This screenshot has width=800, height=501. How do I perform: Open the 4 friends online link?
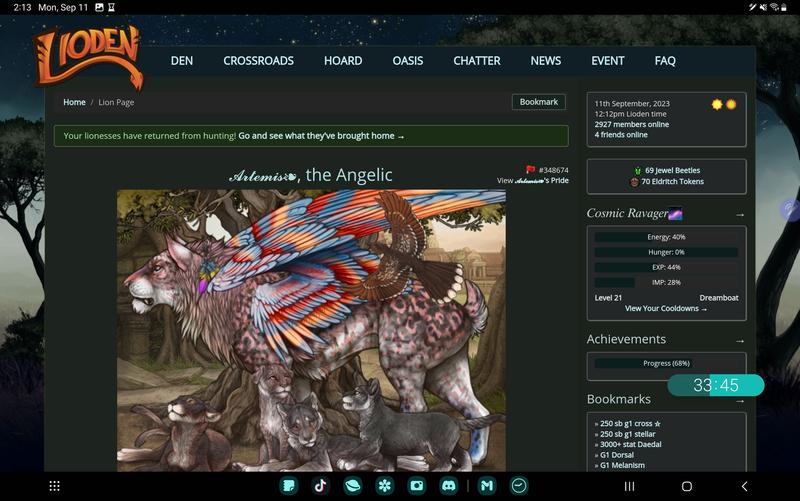tap(621, 135)
